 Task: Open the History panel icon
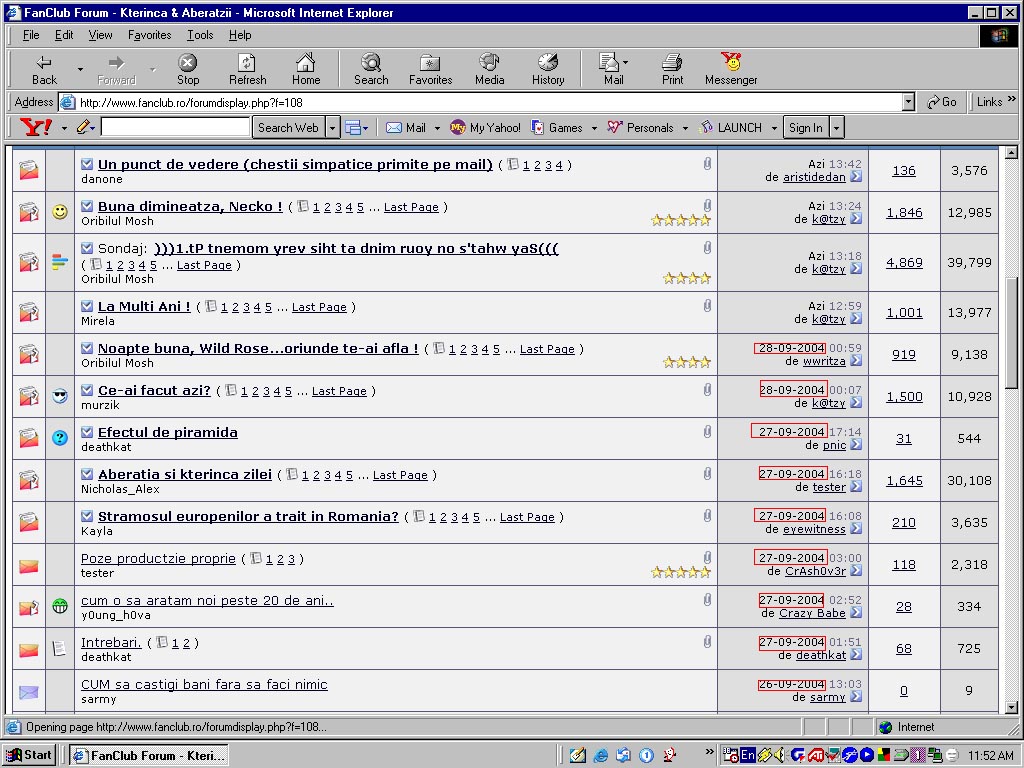[x=547, y=68]
